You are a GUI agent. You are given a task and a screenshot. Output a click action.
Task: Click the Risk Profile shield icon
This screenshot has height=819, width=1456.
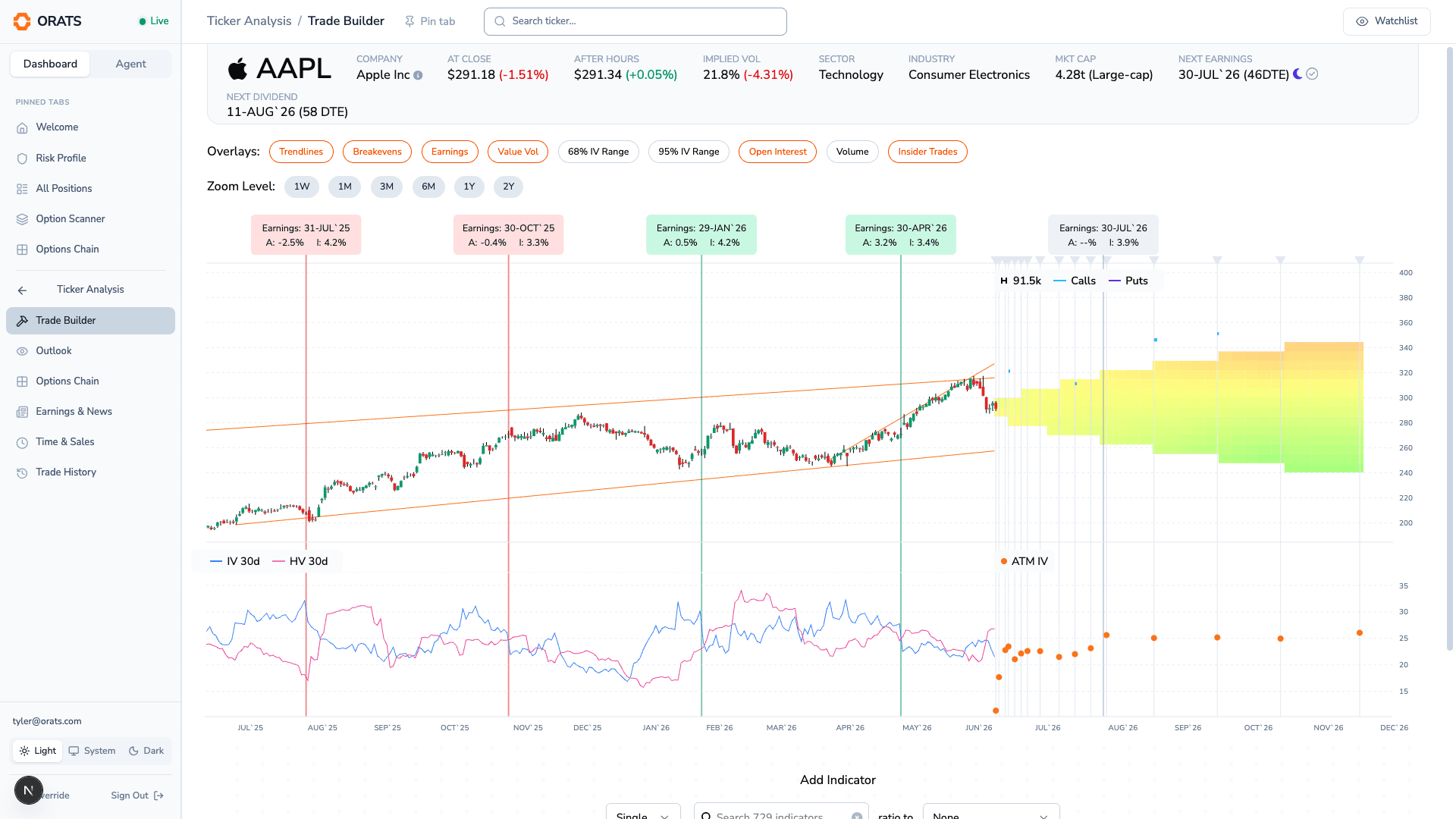(22, 158)
